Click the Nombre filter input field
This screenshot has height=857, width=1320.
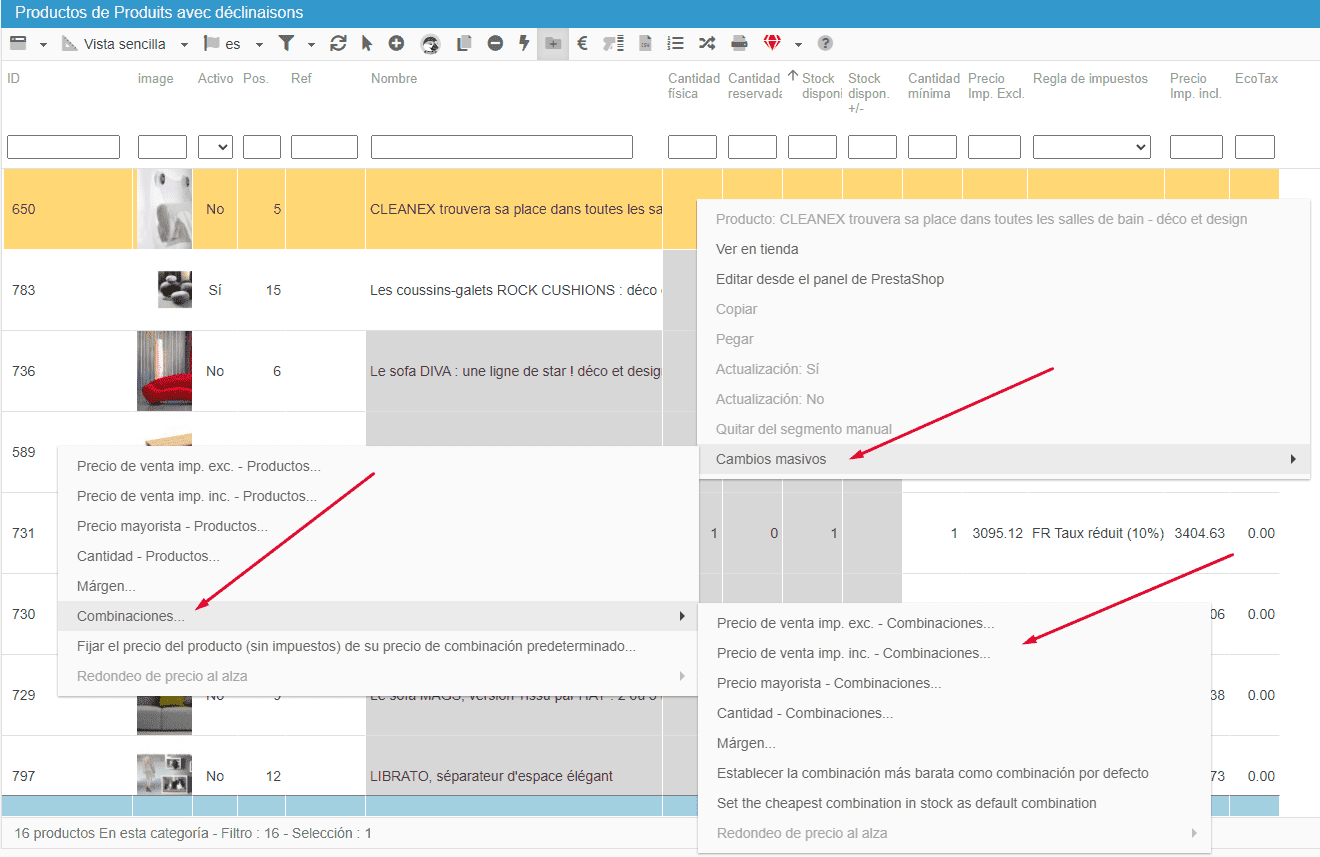[501, 147]
